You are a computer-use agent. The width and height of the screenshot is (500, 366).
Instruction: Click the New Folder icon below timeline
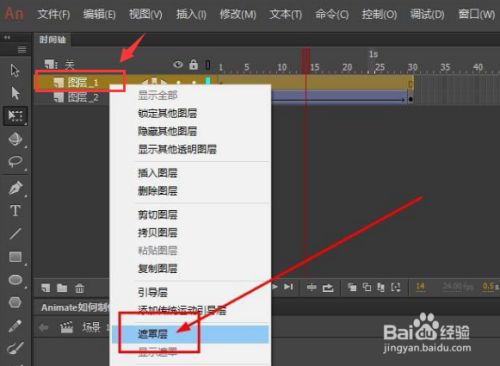62,288
